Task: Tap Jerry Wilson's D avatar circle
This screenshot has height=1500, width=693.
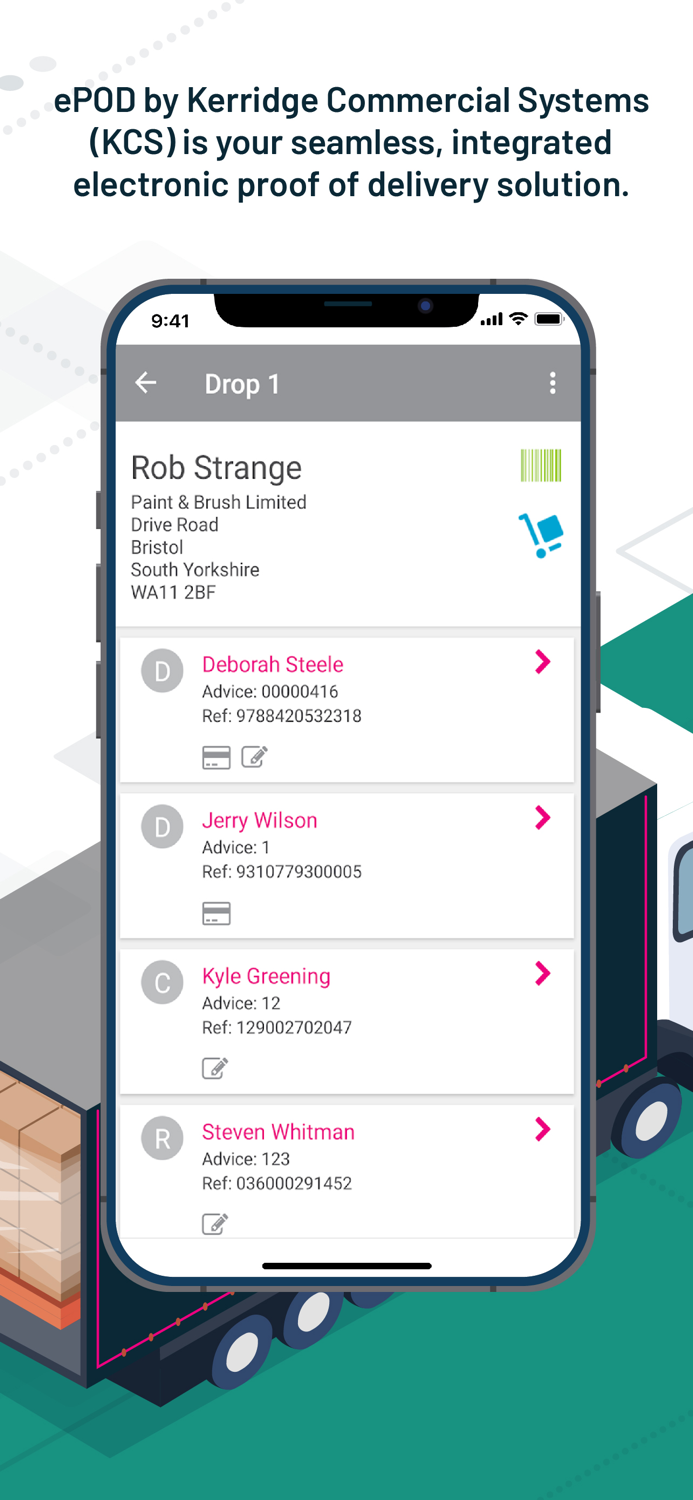Action: click(162, 827)
